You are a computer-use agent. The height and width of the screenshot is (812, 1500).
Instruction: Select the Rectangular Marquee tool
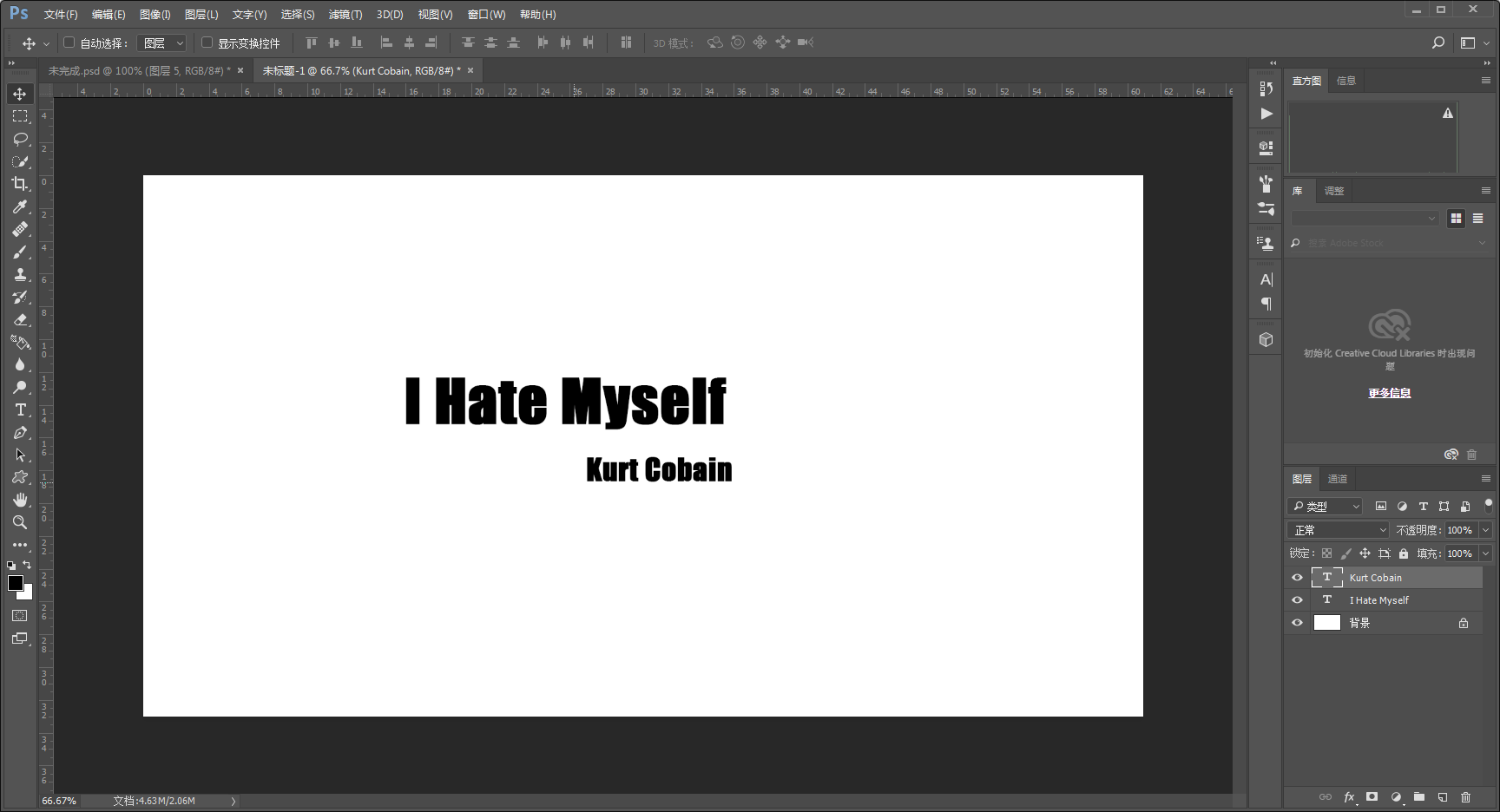[20, 116]
